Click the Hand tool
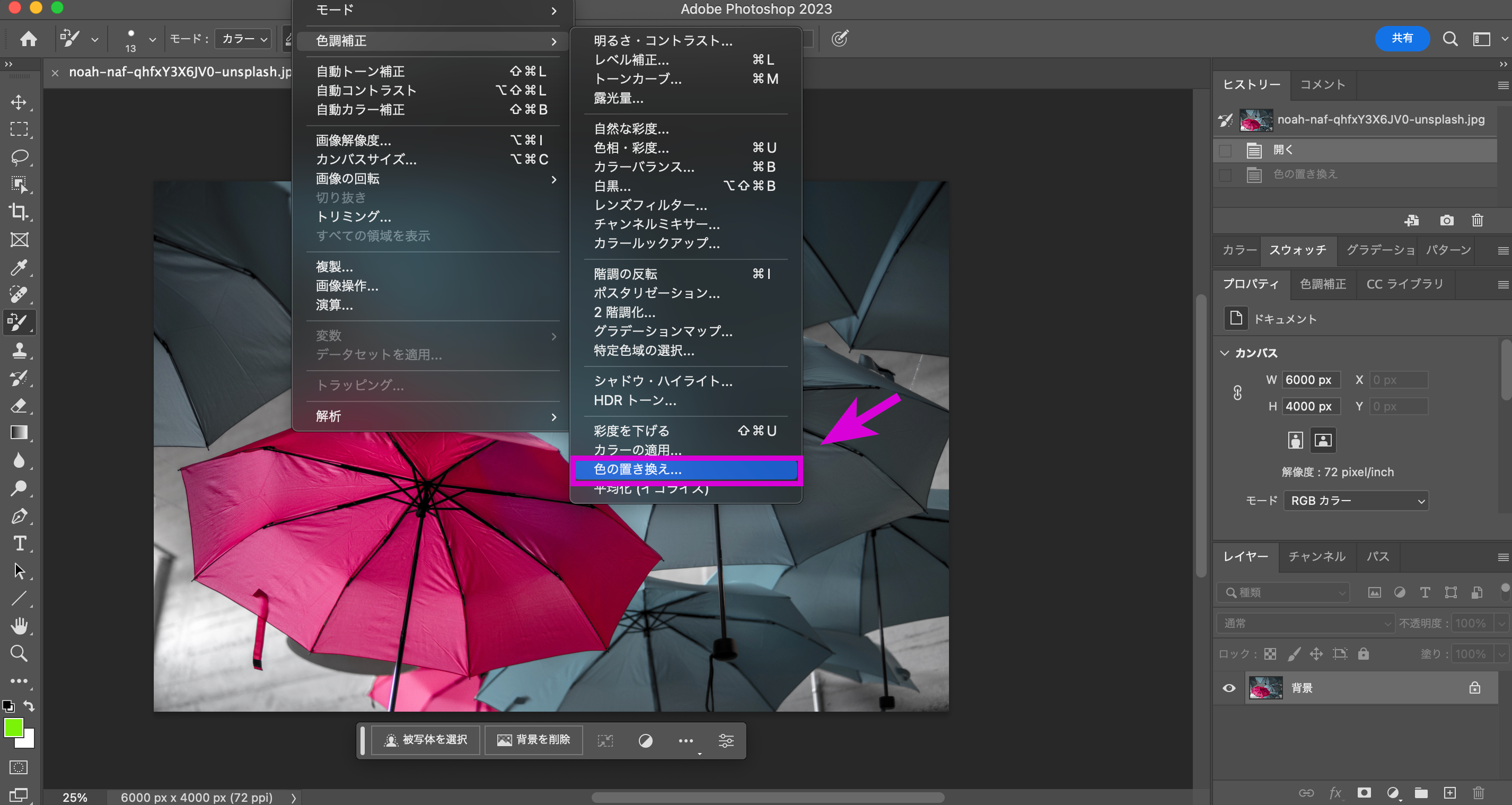Viewport: 1512px width, 805px height. click(x=19, y=626)
